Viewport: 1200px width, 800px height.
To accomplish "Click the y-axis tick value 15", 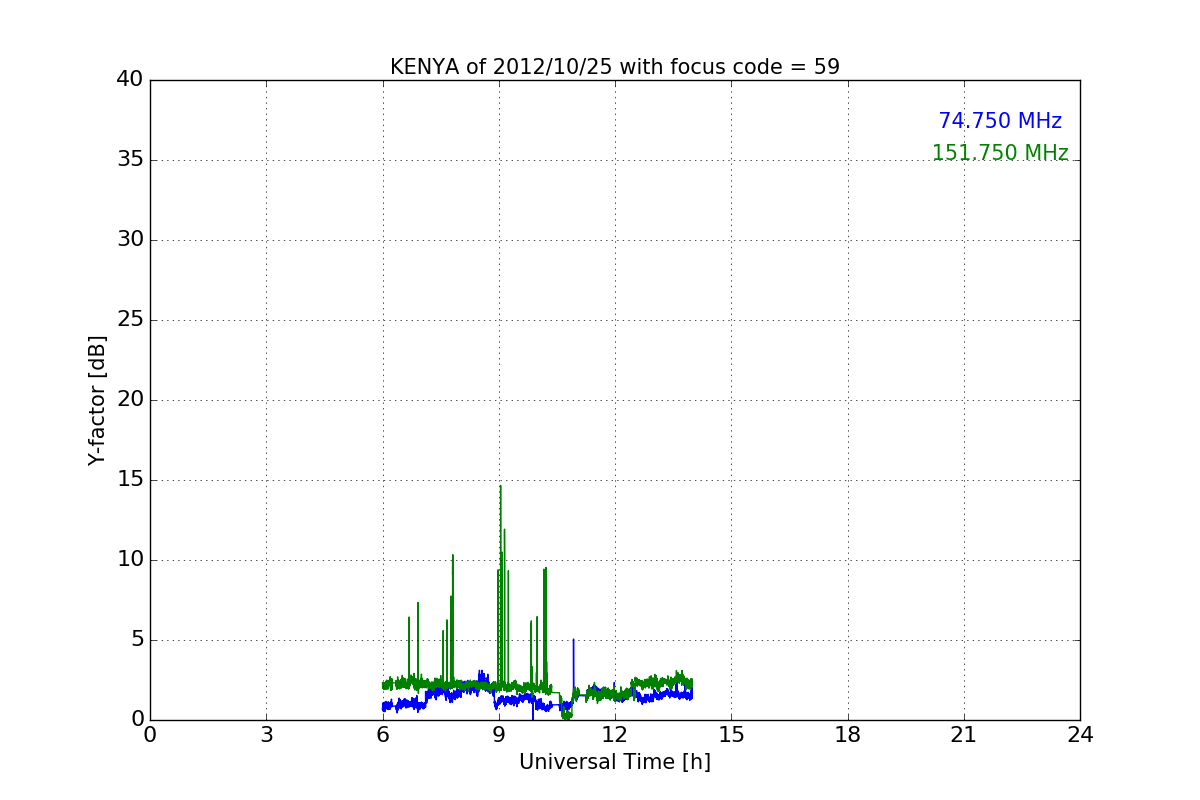I will (x=130, y=480).
